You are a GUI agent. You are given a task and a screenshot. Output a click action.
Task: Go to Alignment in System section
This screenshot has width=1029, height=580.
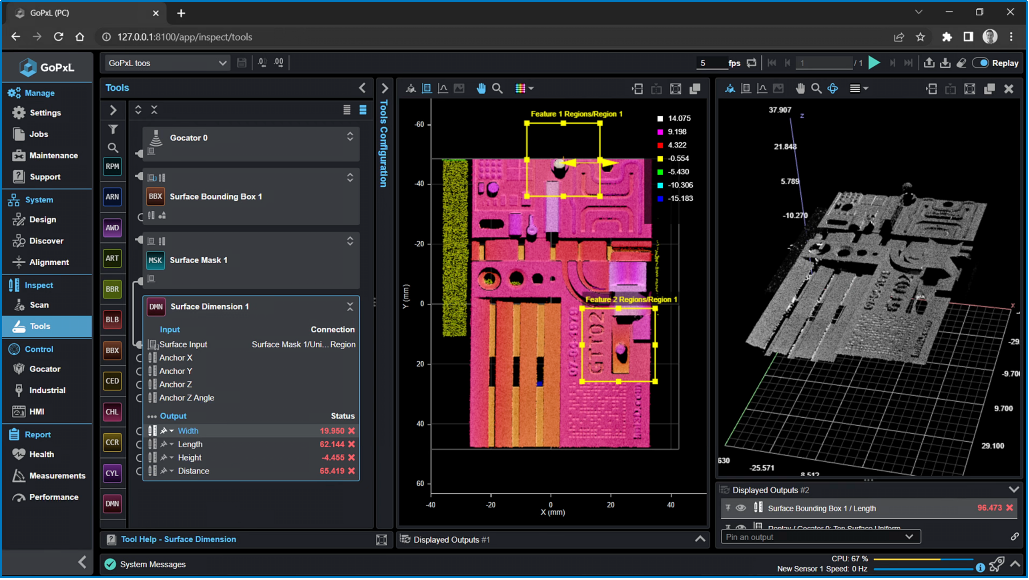(49, 262)
